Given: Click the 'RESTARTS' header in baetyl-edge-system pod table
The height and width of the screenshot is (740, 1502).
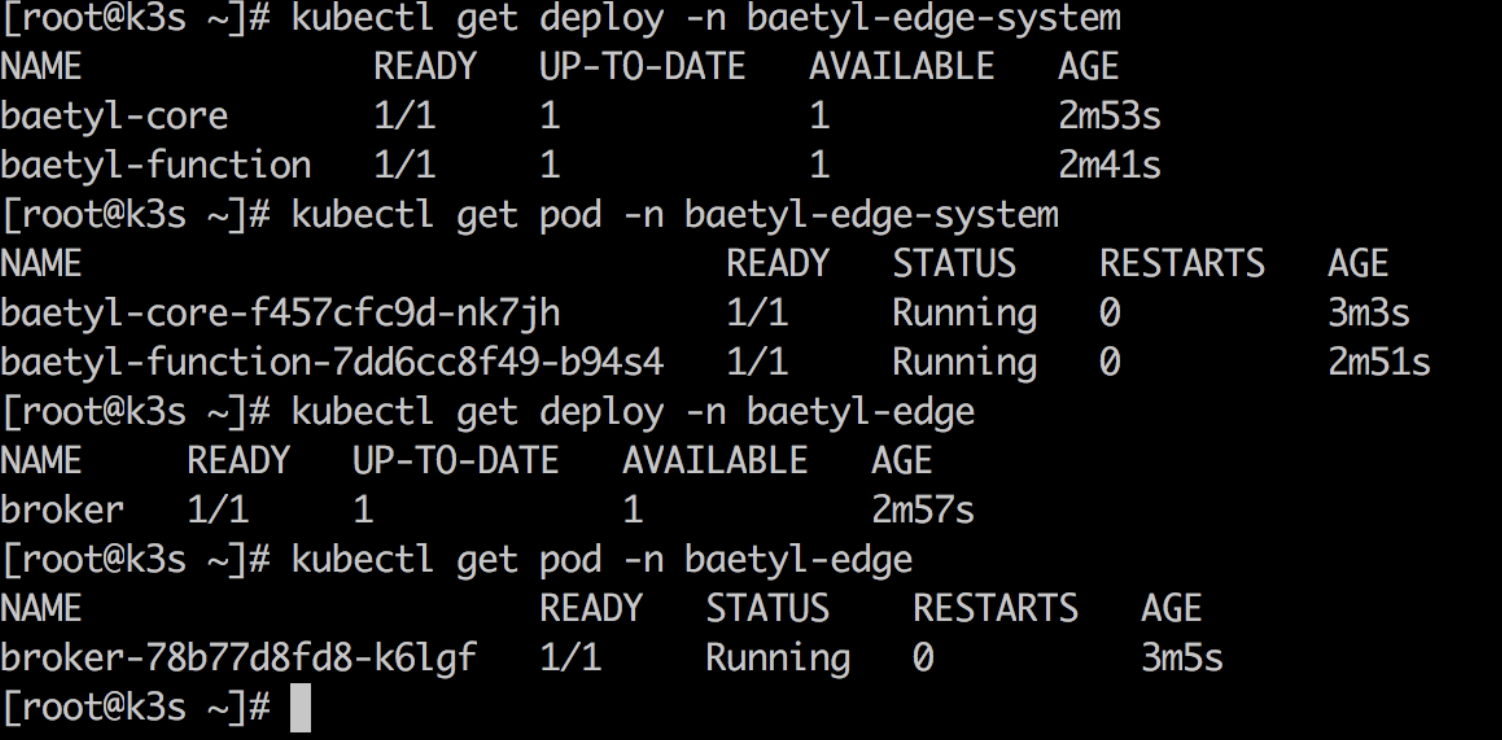Looking at the screenshot, I should pos(1182,264).
